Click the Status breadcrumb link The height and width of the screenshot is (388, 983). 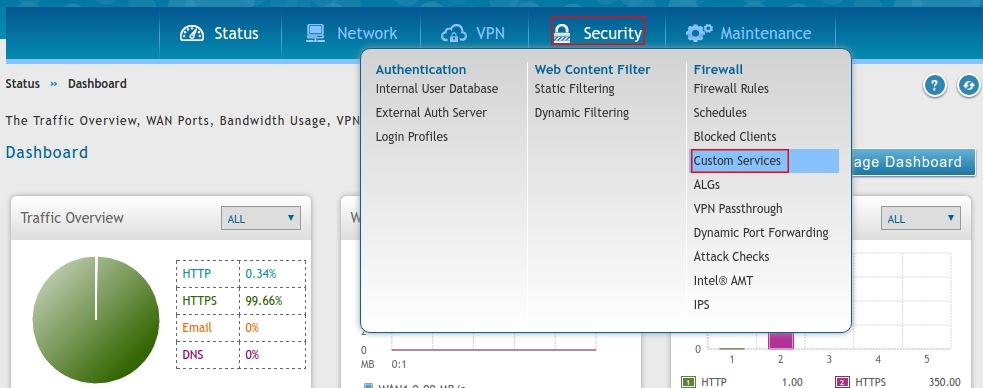pyautogui.click(x=23, y=83)
